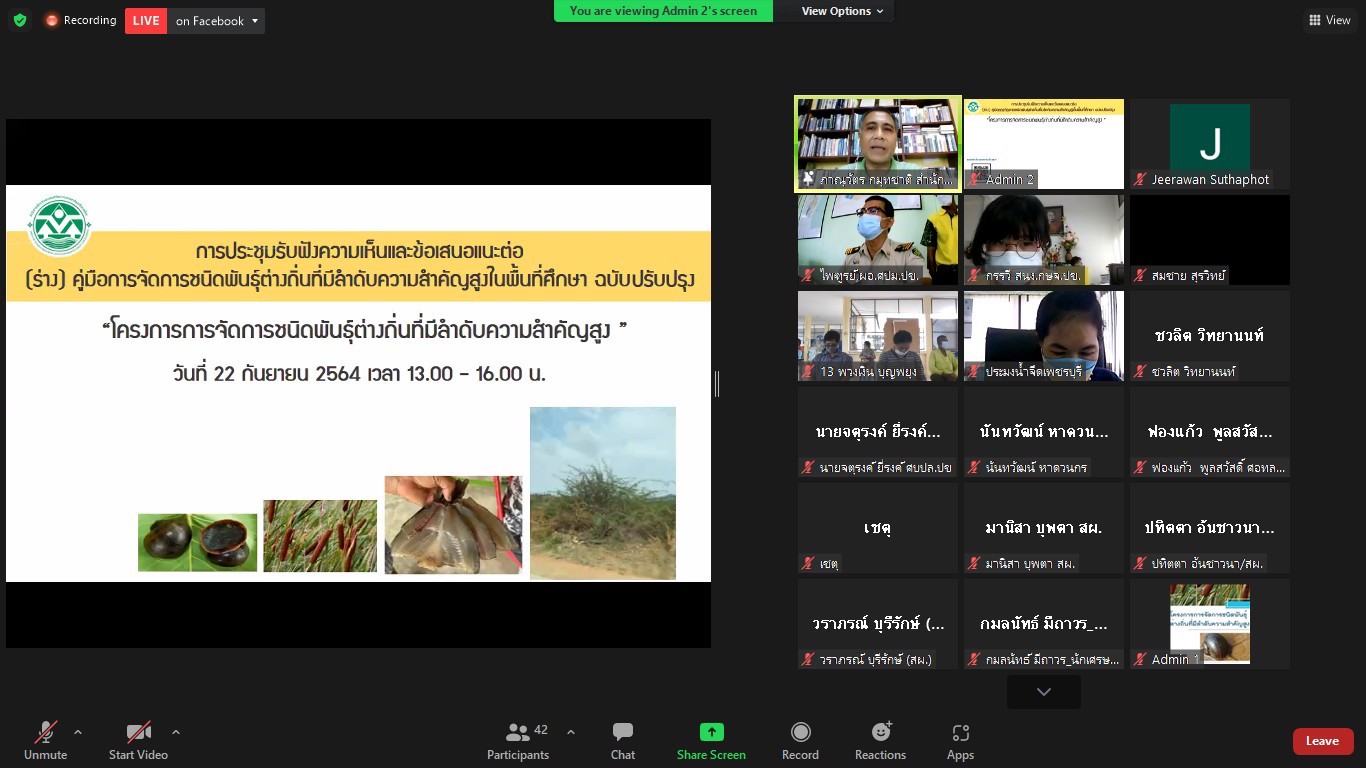Click the divider handle between share and gallery
The image size is (1366, 768).
click(x=717, y=383)
